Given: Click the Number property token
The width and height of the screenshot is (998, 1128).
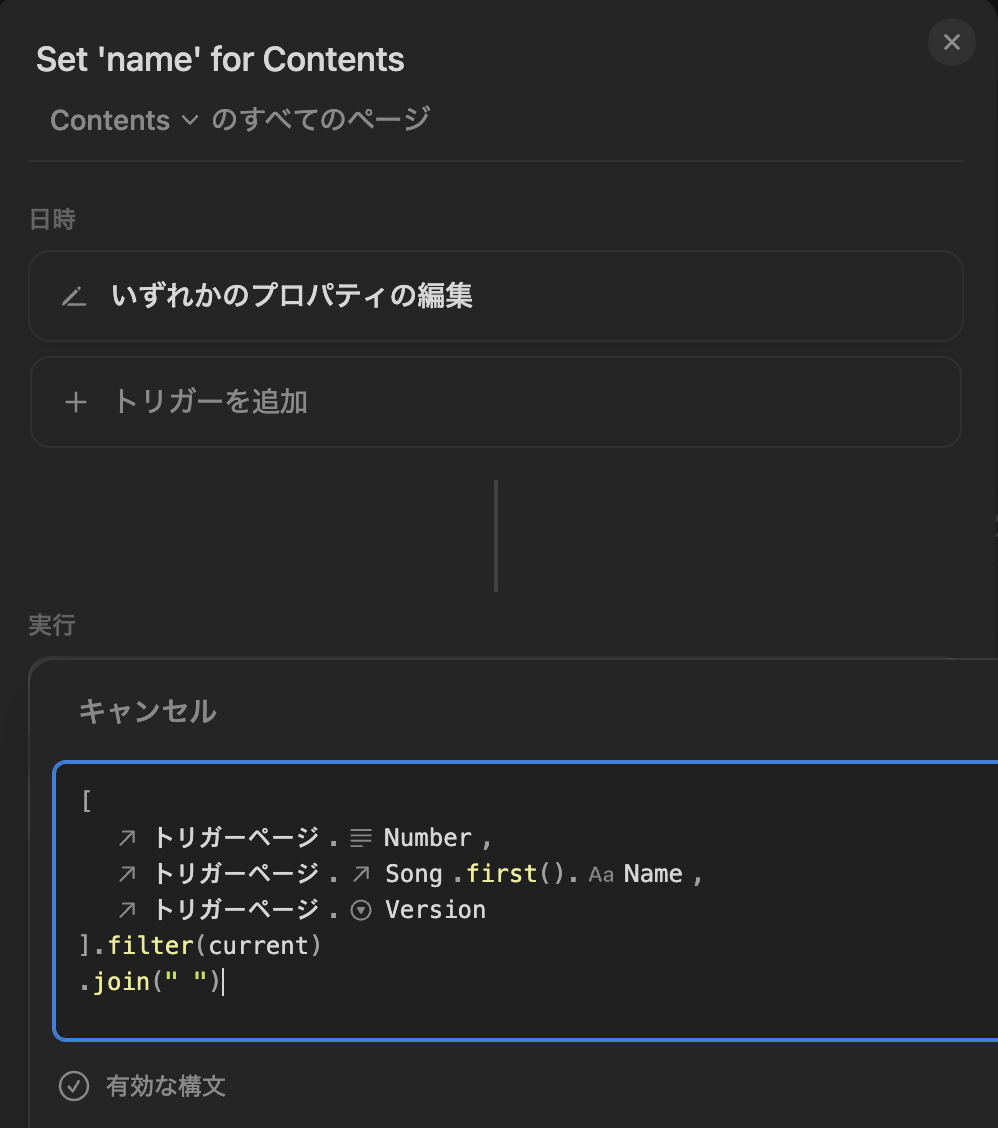Looking at the screenshot, I should [x=427, y=838].
